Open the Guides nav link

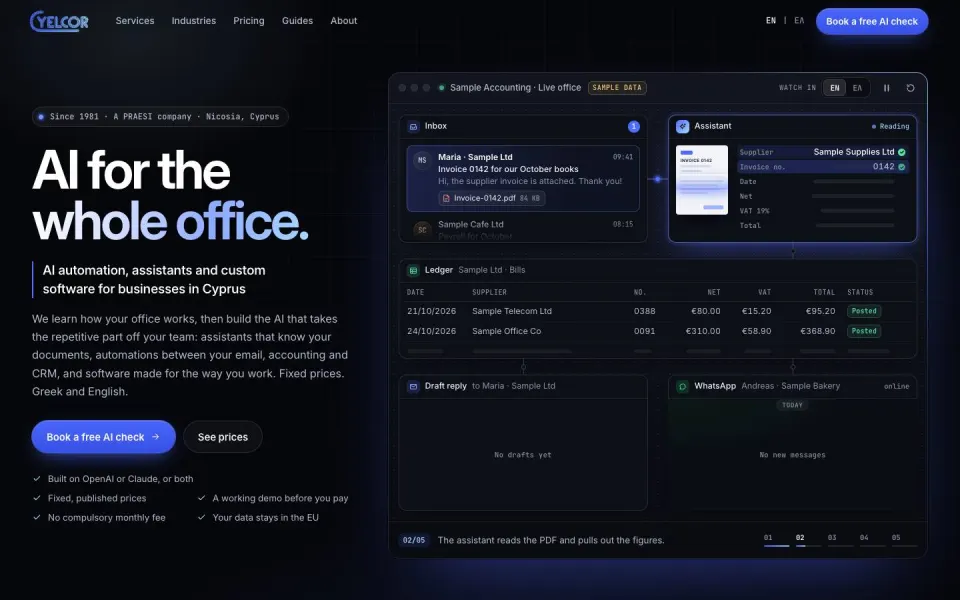click(298, 21)
